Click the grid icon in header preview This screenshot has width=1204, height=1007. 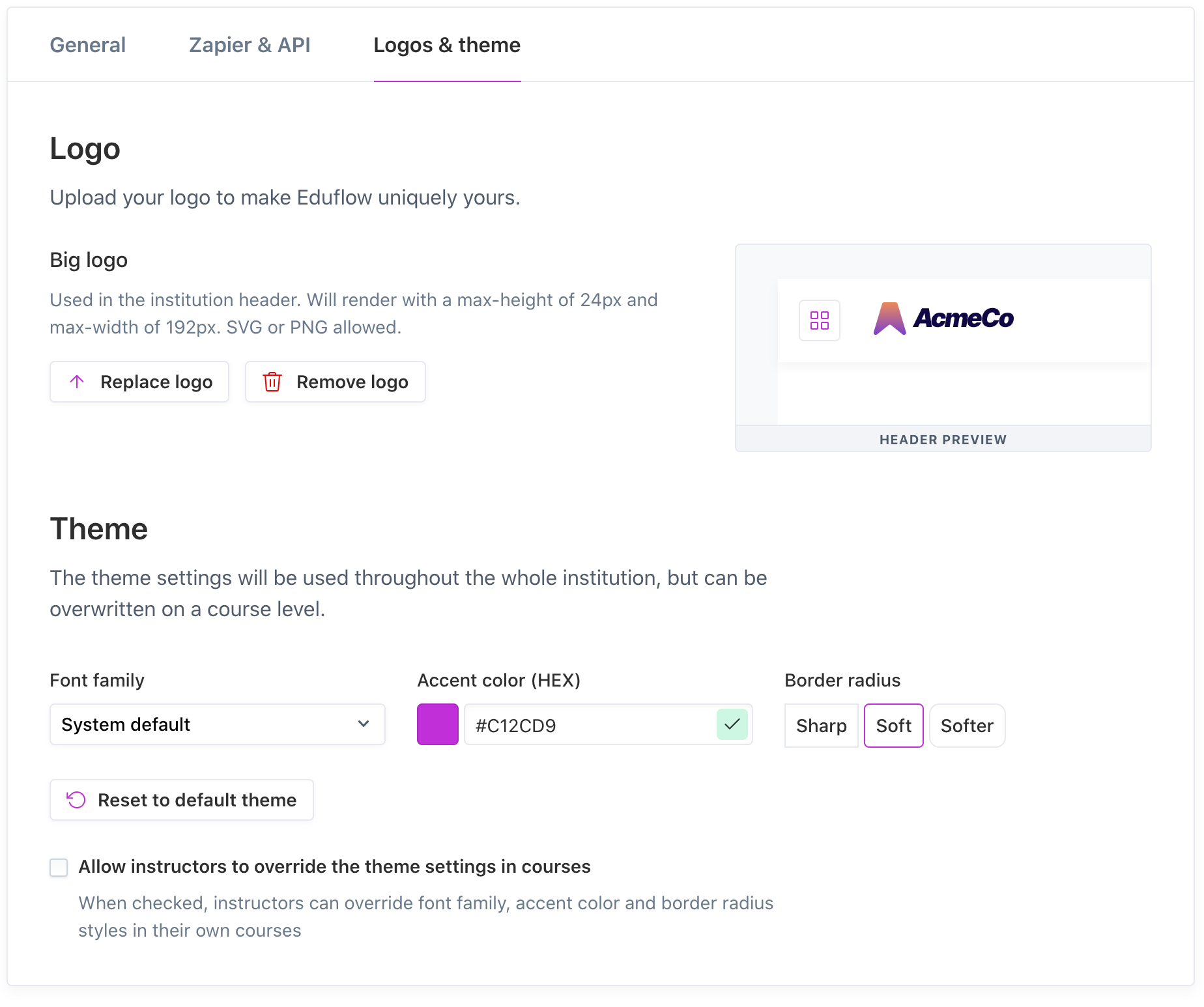coord(820,320)
